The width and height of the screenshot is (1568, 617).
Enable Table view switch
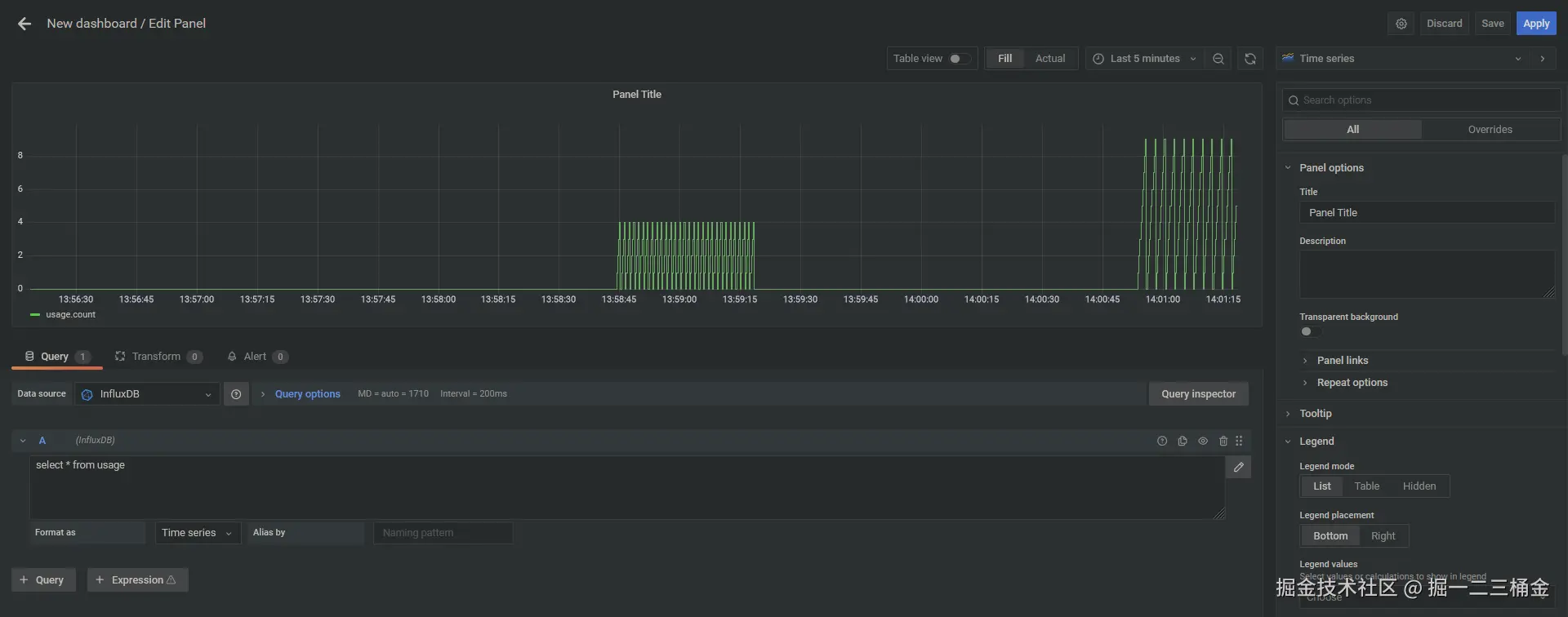(x=960, y=59)
